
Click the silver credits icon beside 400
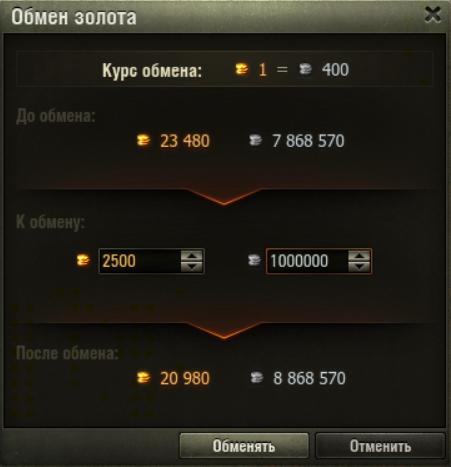click(305, 69)
